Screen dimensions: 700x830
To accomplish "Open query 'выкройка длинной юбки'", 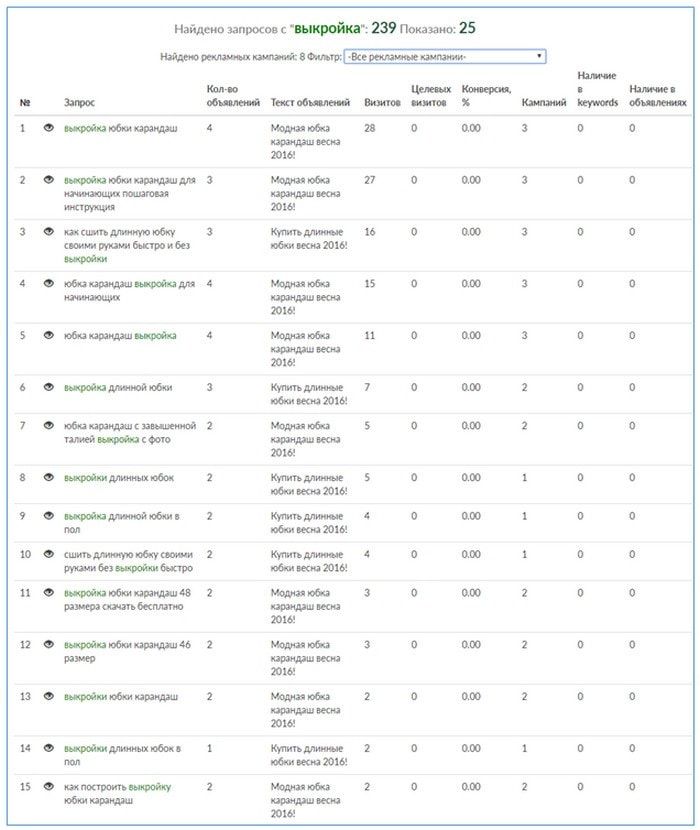I will 118,386.
